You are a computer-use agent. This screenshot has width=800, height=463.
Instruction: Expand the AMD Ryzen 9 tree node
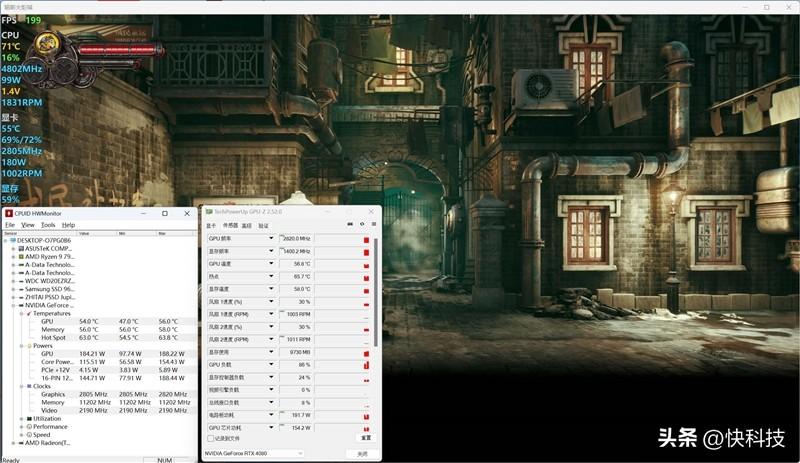pos(13,256)
